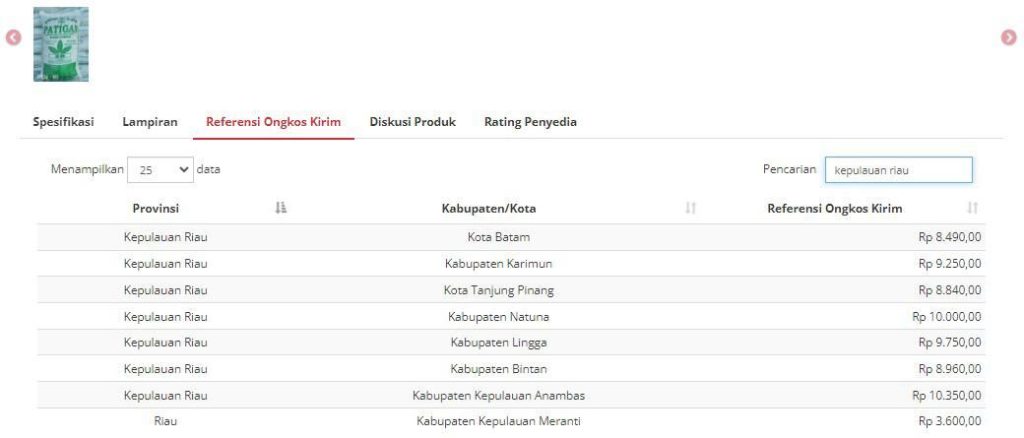This screenshot has height=438, width=1024.
Task: Click the Kabupaten Kepulauan Anambas row
Action: click(x=498, y=395)
